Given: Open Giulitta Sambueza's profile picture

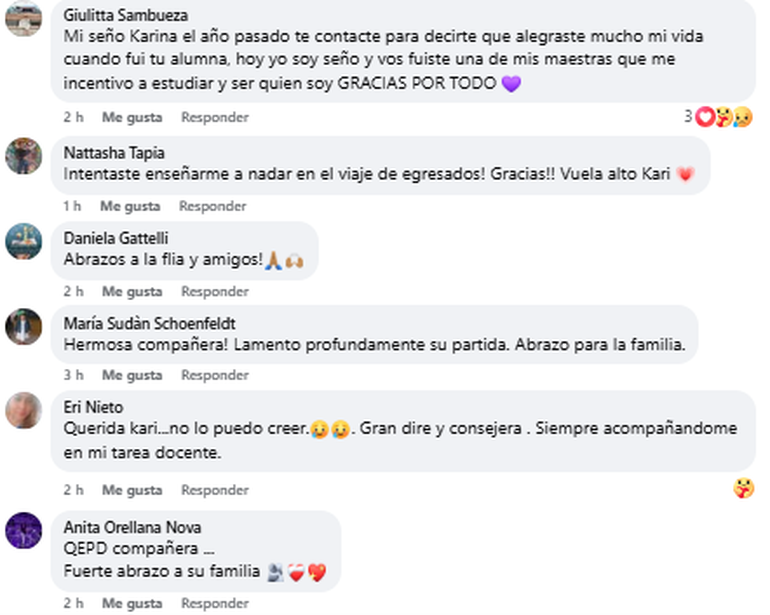Looking at the screenshot, I should [23, 18].
